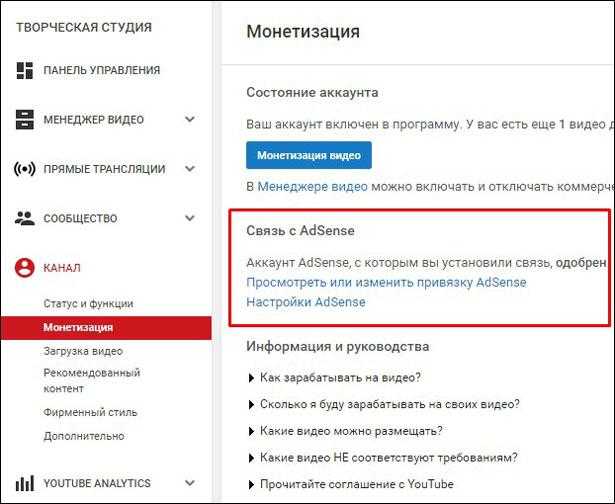Viewport: 615px width, 504px height.
Task: Click the Связь с AdSense heading
Action: click(300, 231)
